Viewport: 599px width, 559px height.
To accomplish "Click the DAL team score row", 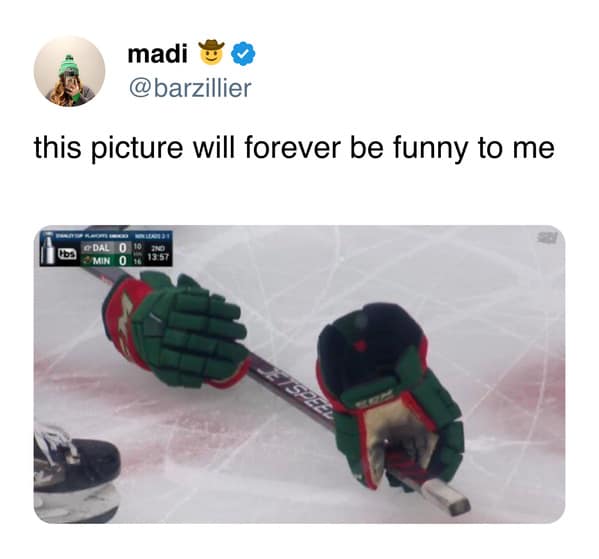I will tap(106, 248).
